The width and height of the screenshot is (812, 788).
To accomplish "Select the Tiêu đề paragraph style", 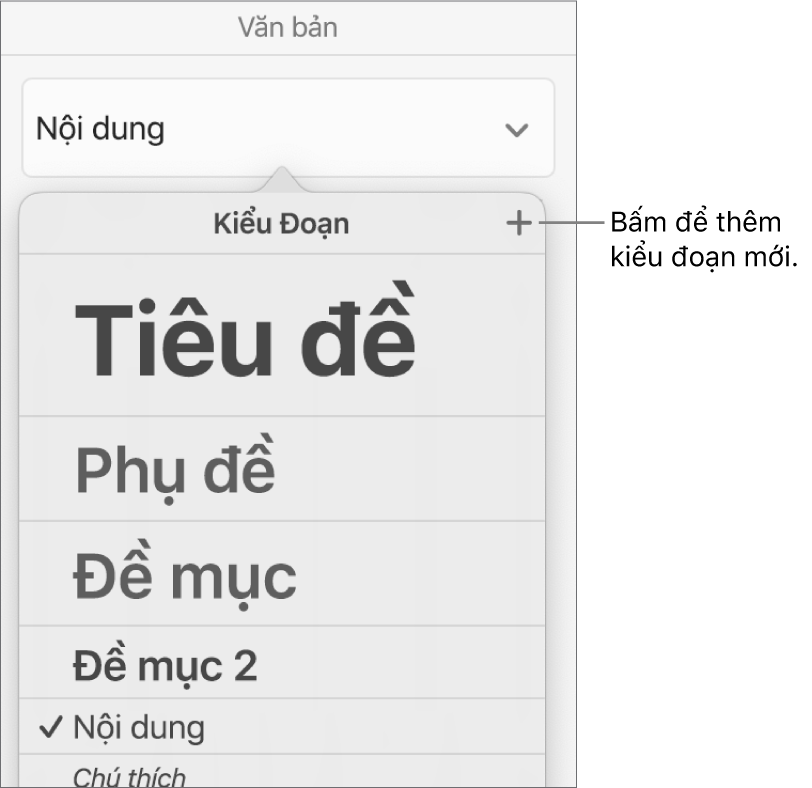I will pos(282,335).
